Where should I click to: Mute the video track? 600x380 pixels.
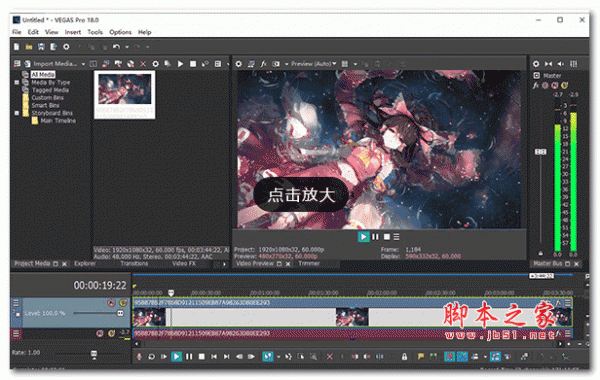pyautogui.click(x=111, y=303)
